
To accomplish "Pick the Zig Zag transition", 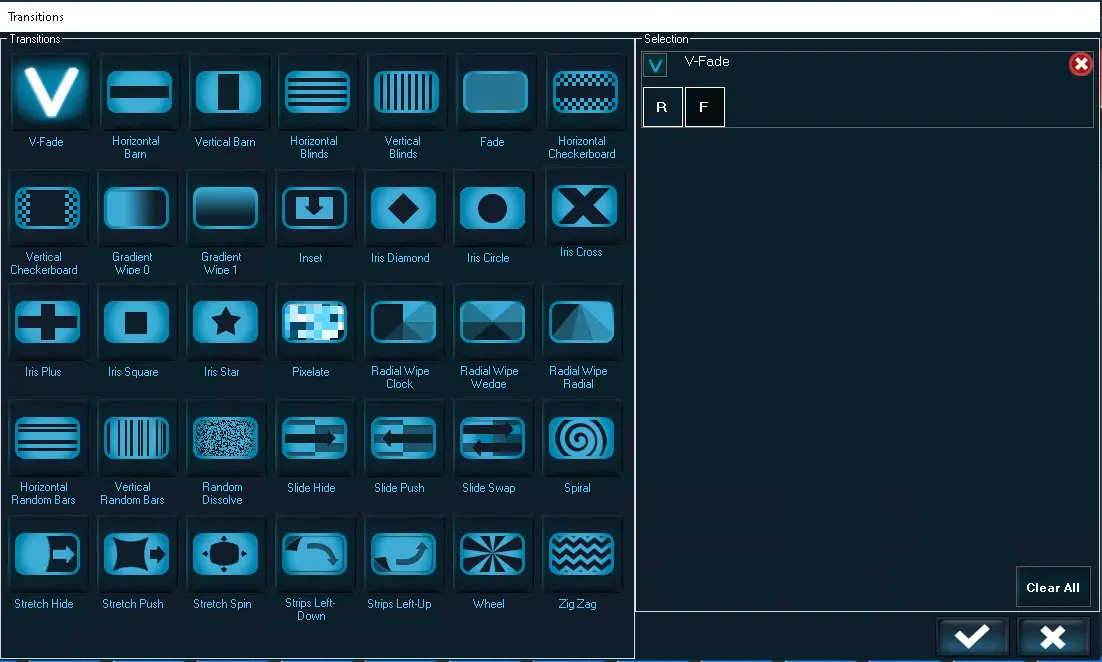I will point(579,554).
